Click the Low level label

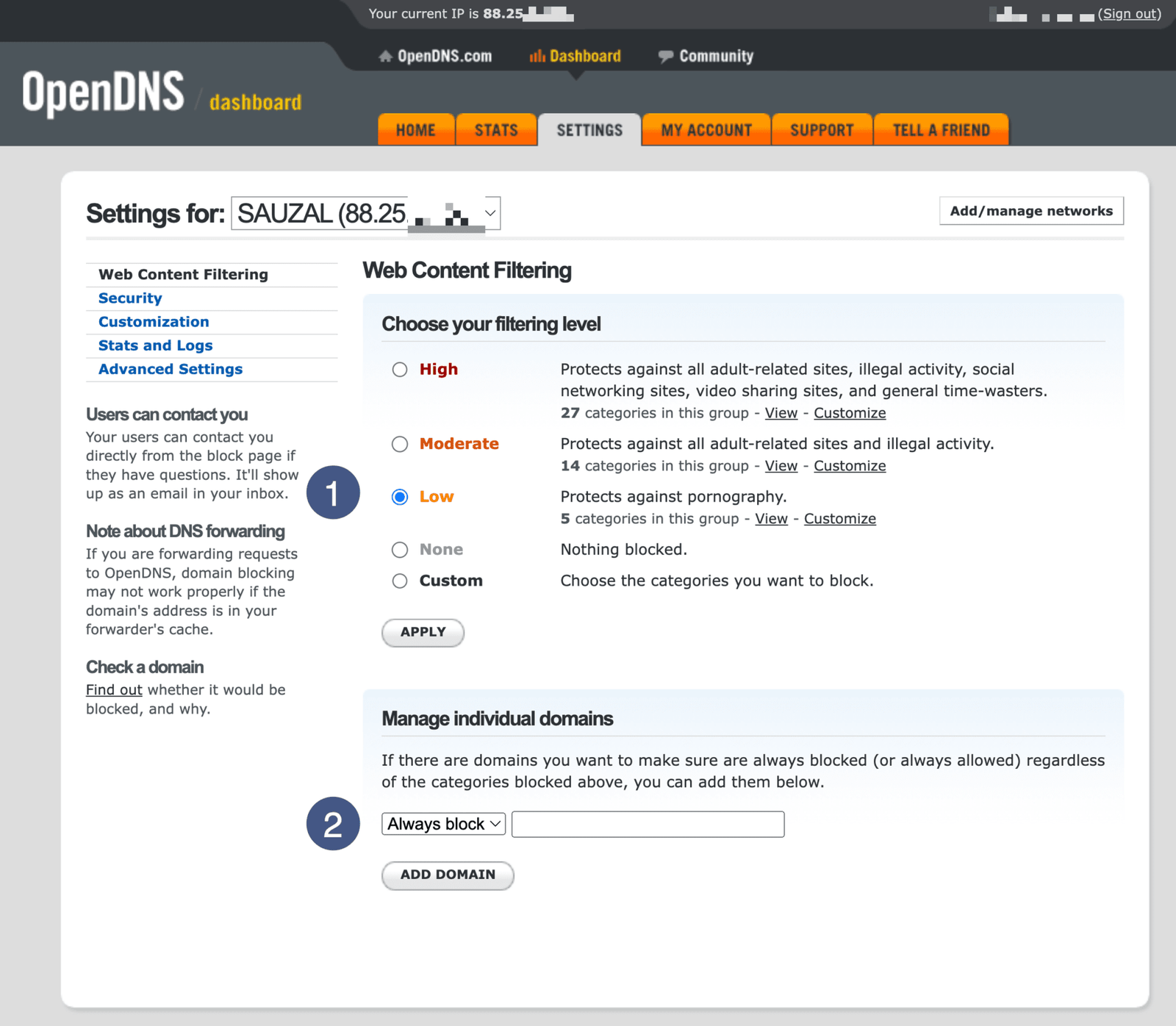click(437, 497)
